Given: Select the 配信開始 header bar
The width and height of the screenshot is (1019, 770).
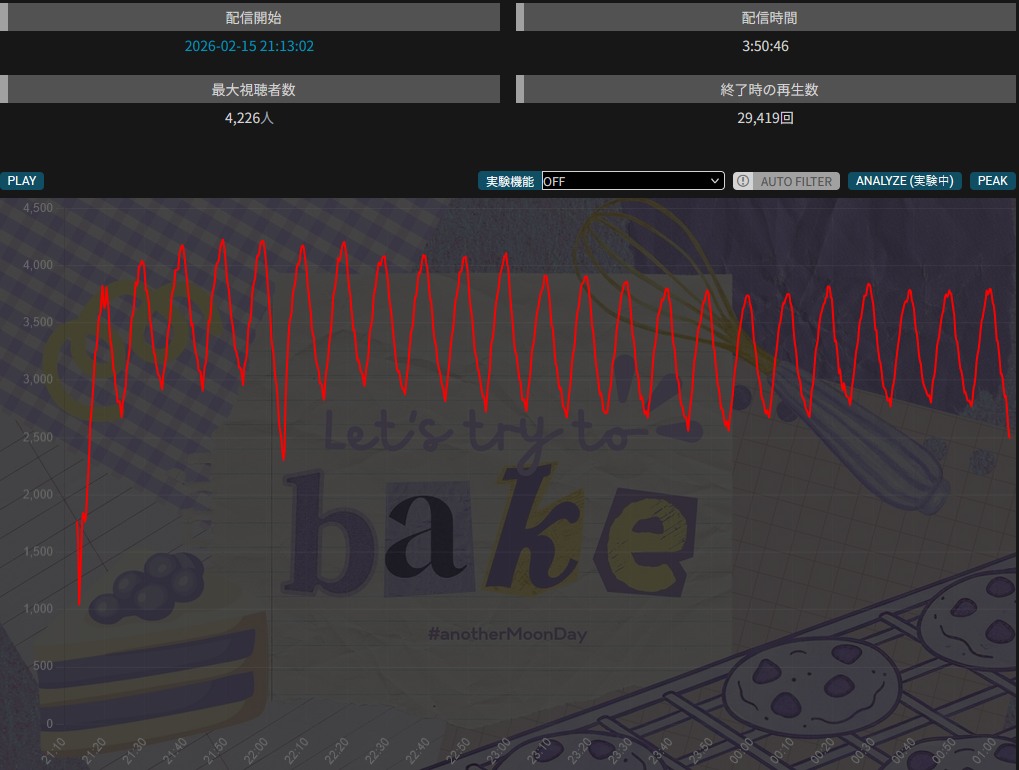Looking at the screenshot, I should coord(250,18).
